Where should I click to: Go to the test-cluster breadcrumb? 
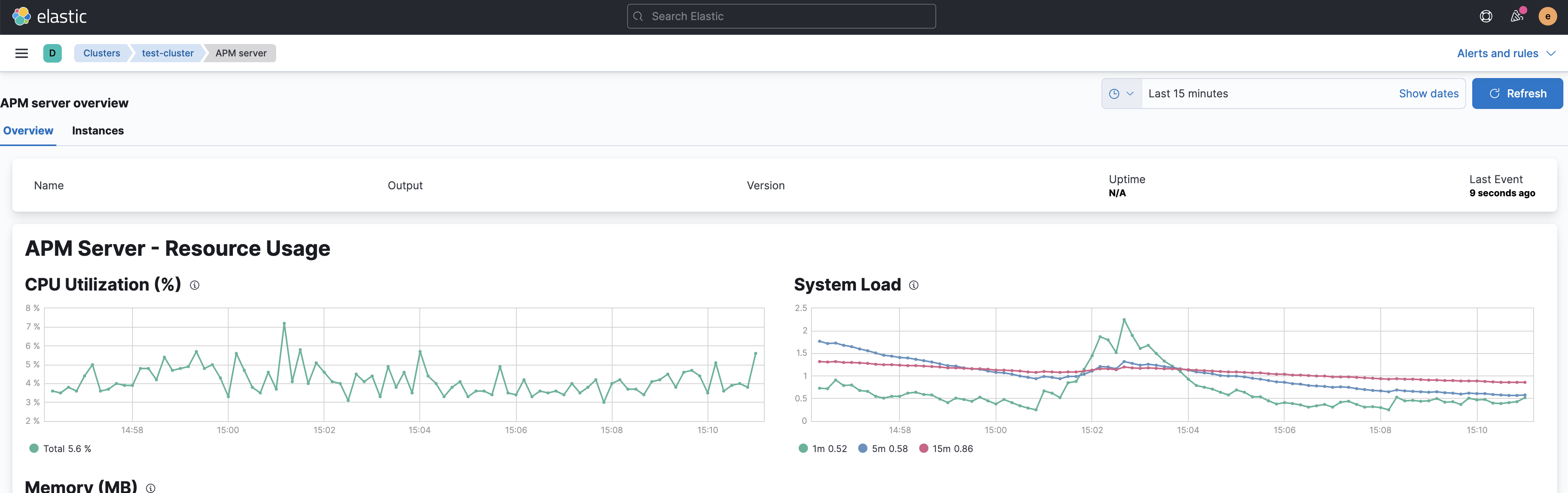pos(167,53)
